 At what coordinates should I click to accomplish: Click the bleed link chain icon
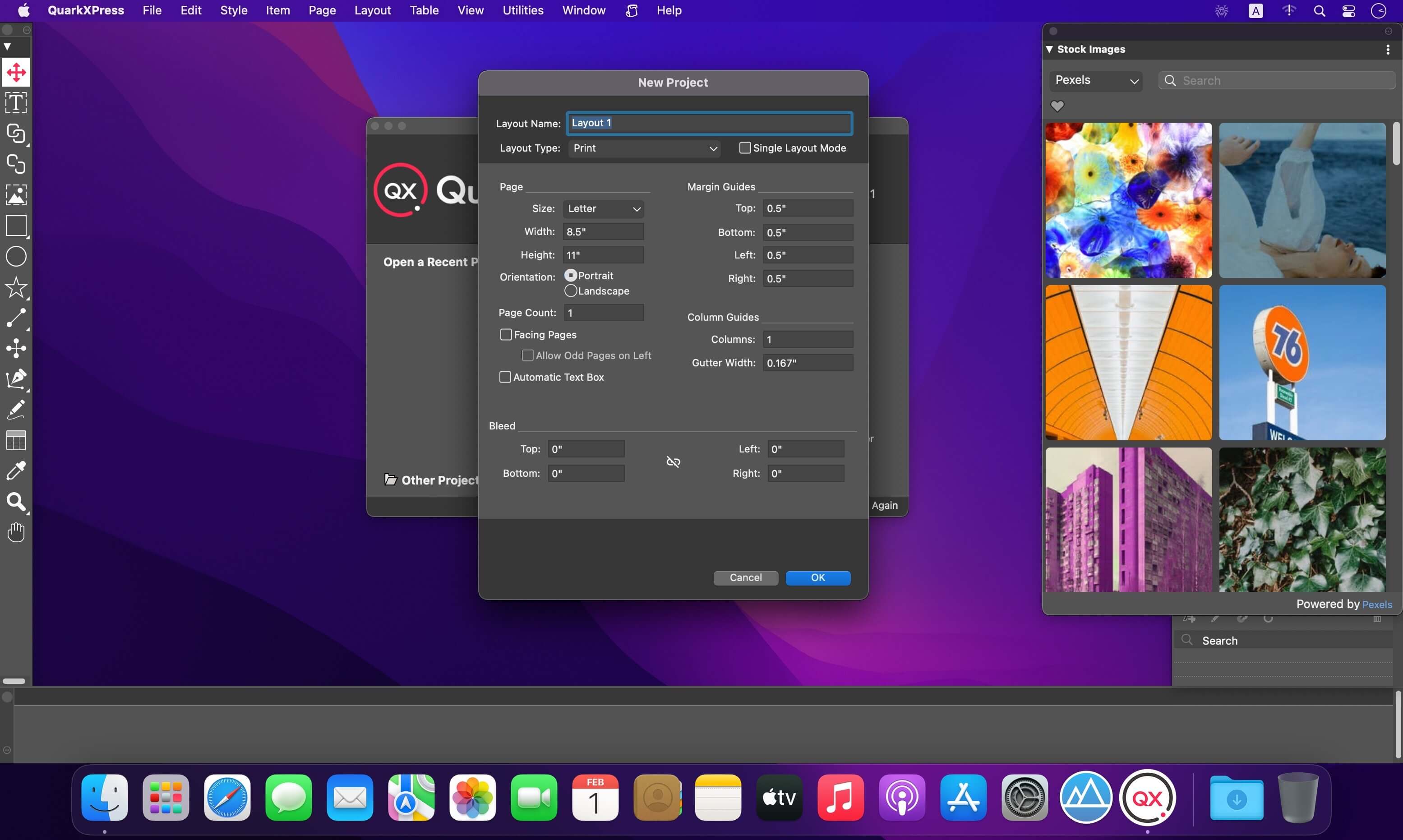pos(673,462)
